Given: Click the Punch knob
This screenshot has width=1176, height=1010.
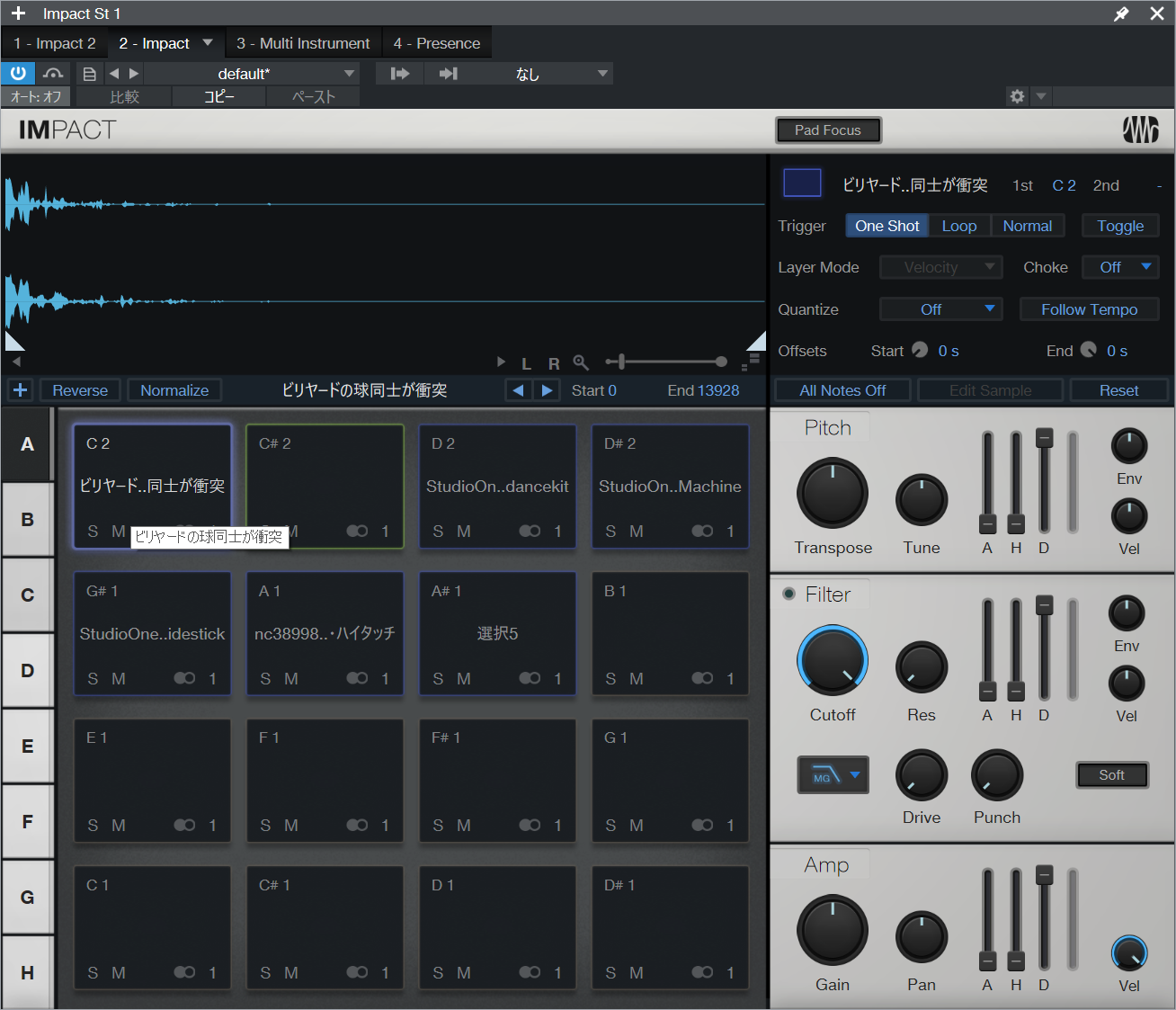Looking at the screenshot, I should click(997, 774).
